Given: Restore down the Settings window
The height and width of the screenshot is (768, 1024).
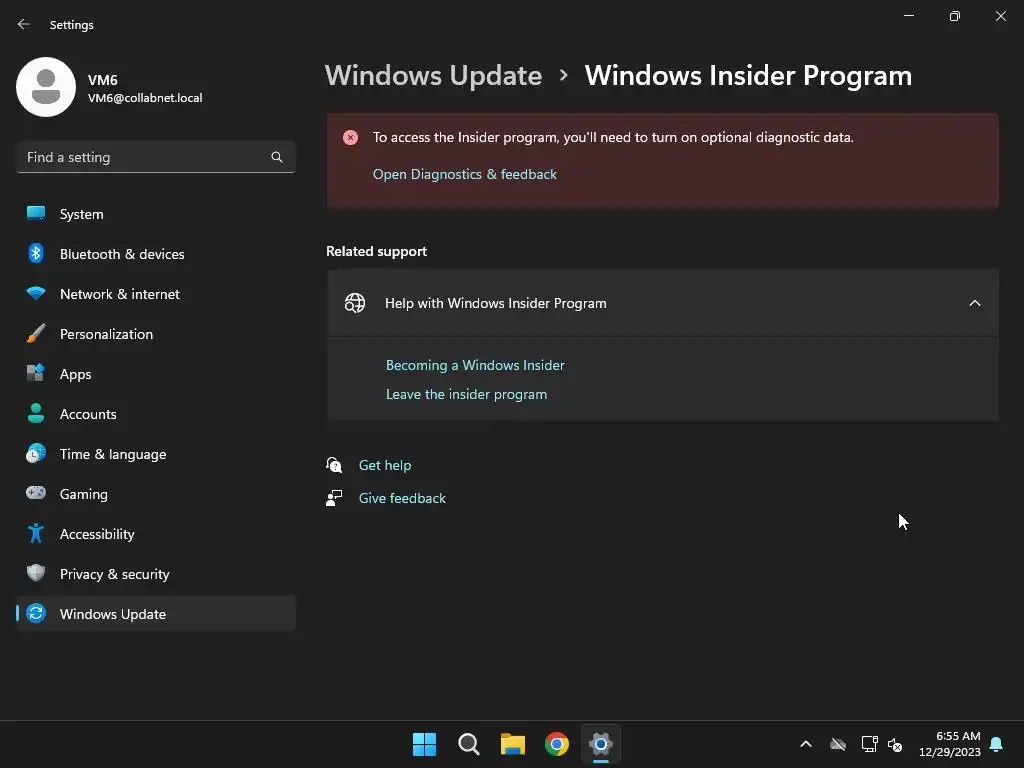Looking at the screenshot, I should click(x=955, y=16).
